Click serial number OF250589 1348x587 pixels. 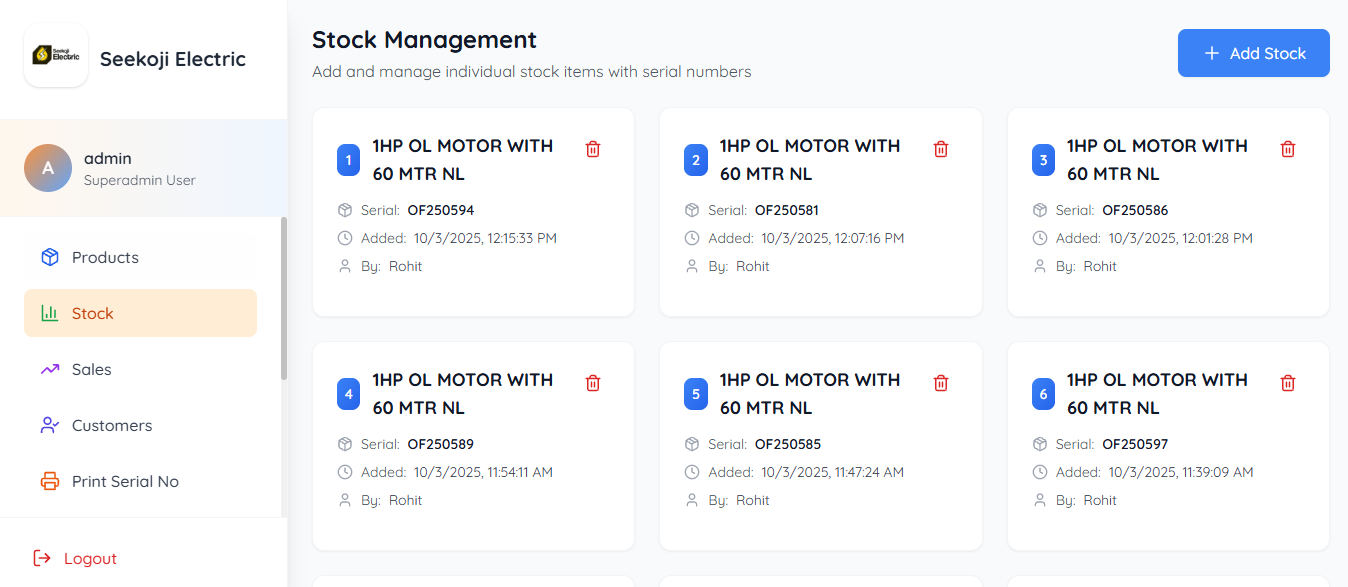pos(441,444)
